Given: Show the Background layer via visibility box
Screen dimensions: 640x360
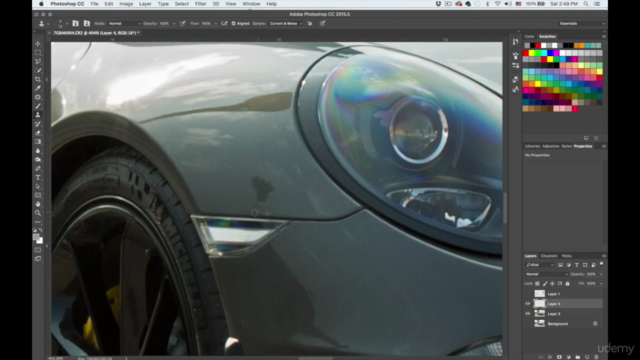Looking at the screenshot, I should point(528,324).
